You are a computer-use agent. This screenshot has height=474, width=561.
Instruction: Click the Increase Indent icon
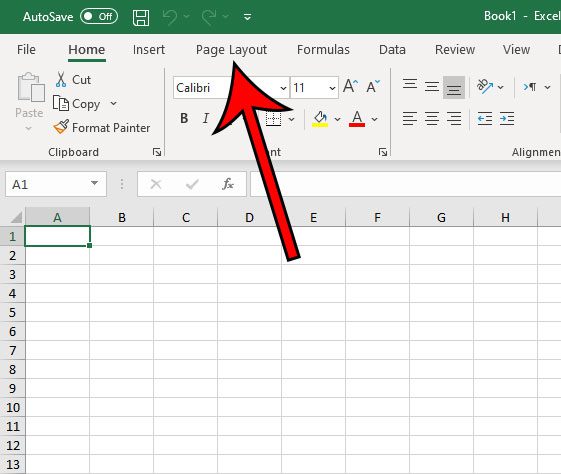click(507, 119)
